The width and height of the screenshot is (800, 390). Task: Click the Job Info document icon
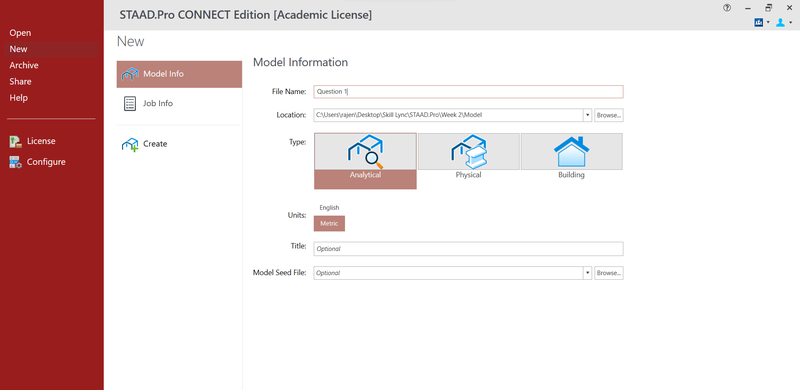pyautogui.click(x=130, y=104)
